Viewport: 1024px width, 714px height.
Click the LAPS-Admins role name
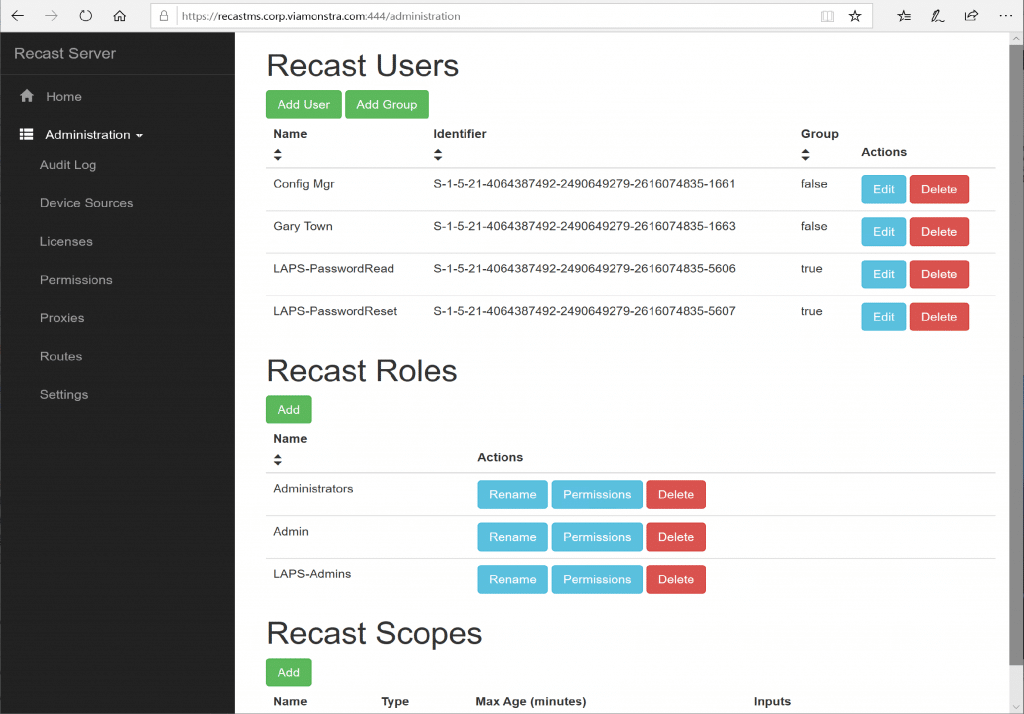[312, 574]
